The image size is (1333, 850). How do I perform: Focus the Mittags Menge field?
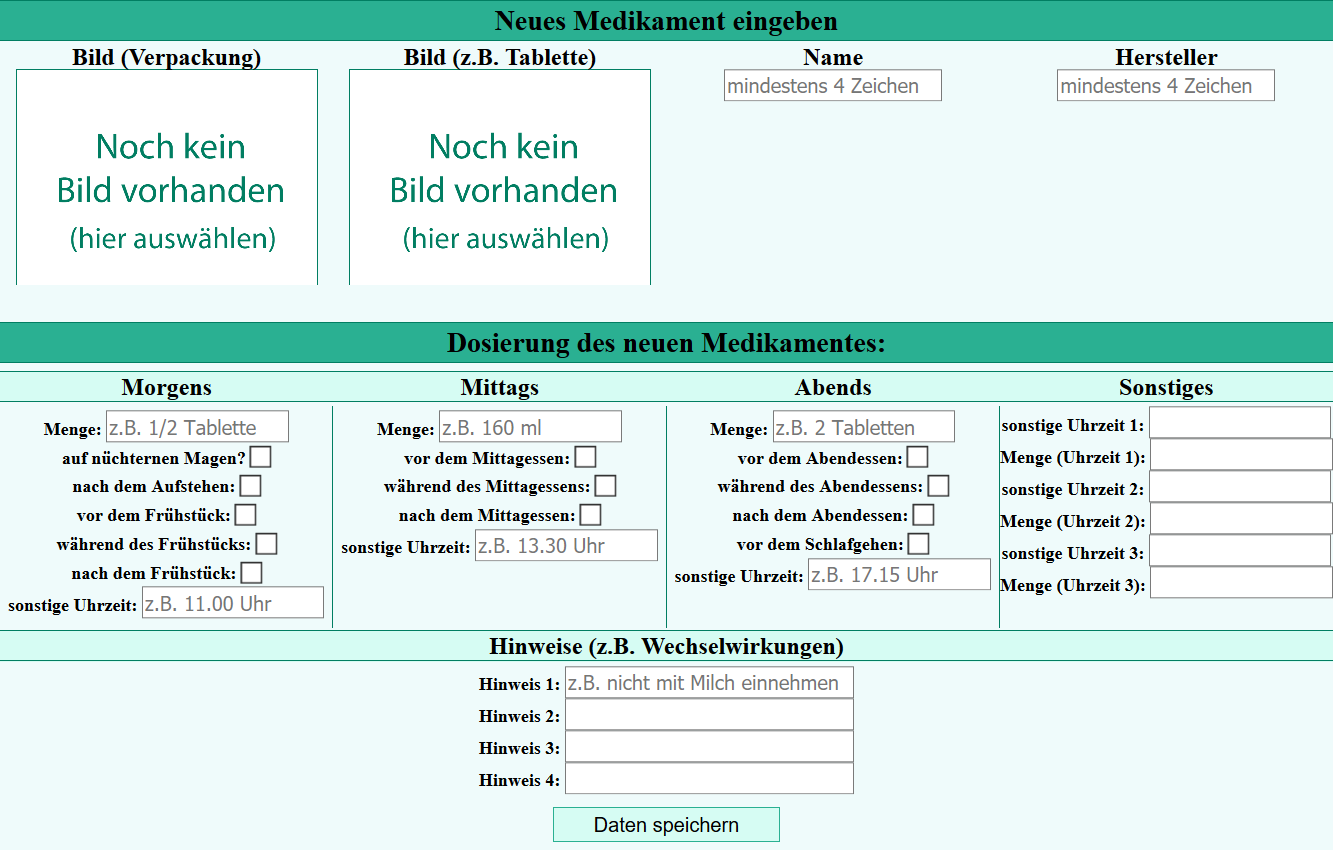coord(530,427)
